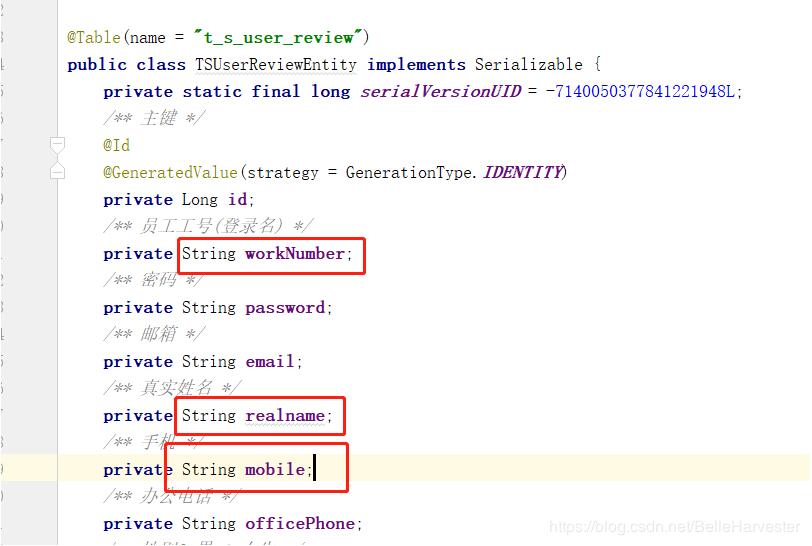The image size is (812, 546).
Task: Collapse the fold marker beside @GeneratedValue
Action: coord(57,170)
